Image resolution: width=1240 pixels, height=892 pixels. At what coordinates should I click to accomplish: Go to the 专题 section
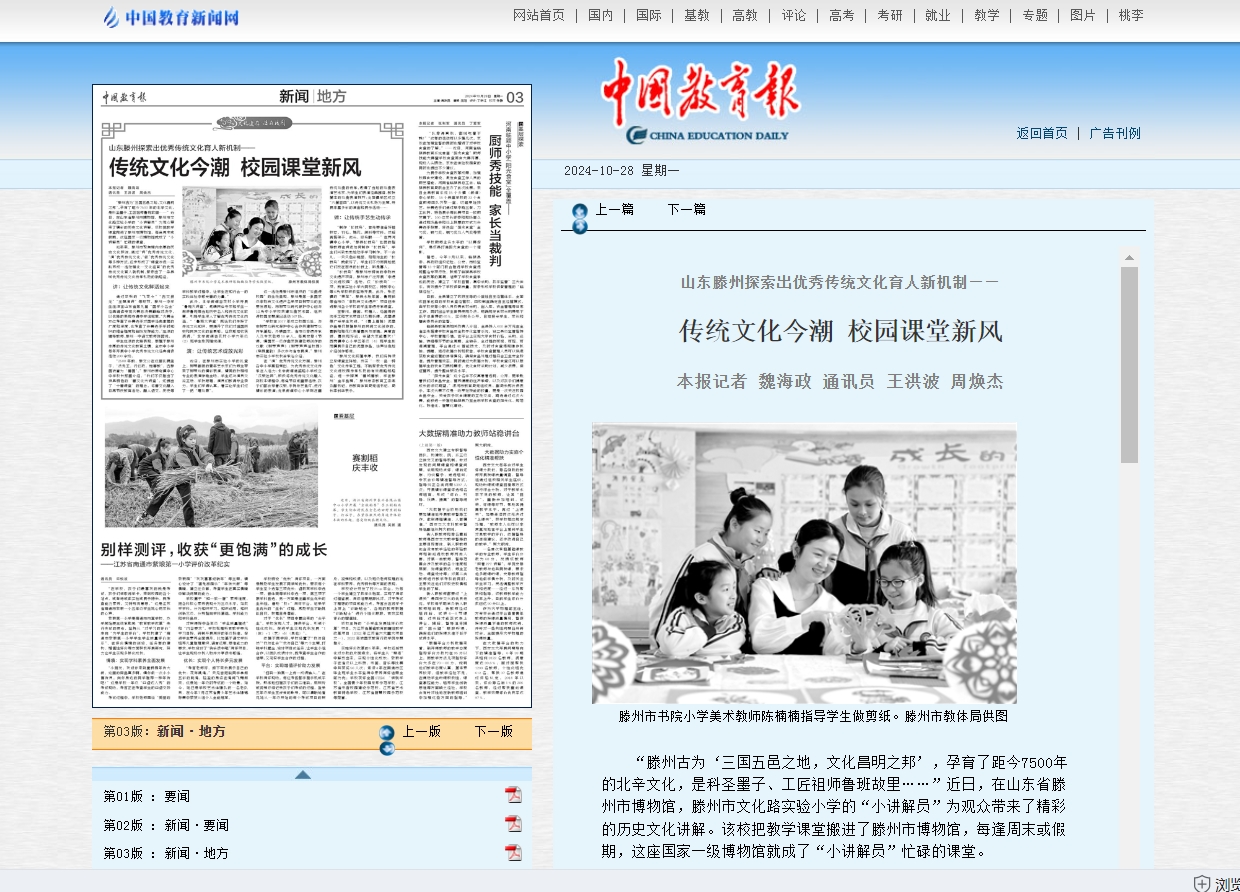point(1035,15)
